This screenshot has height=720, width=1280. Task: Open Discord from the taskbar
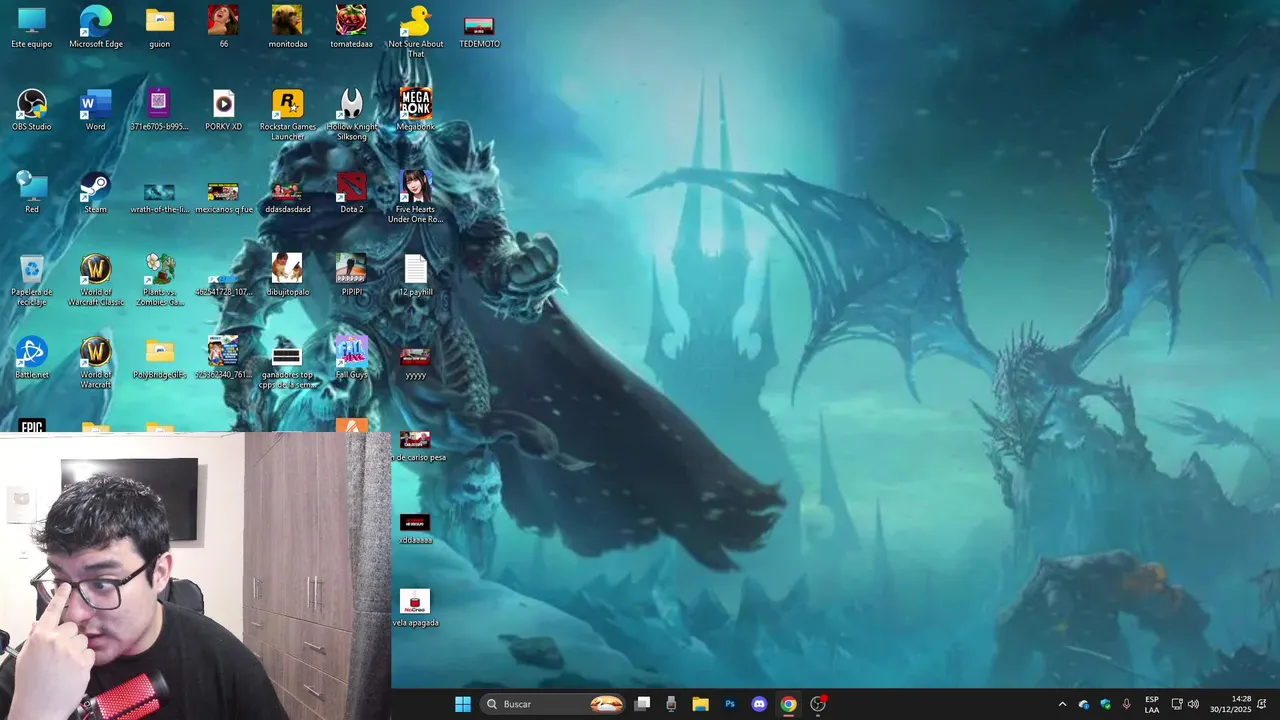pos(759,704)
